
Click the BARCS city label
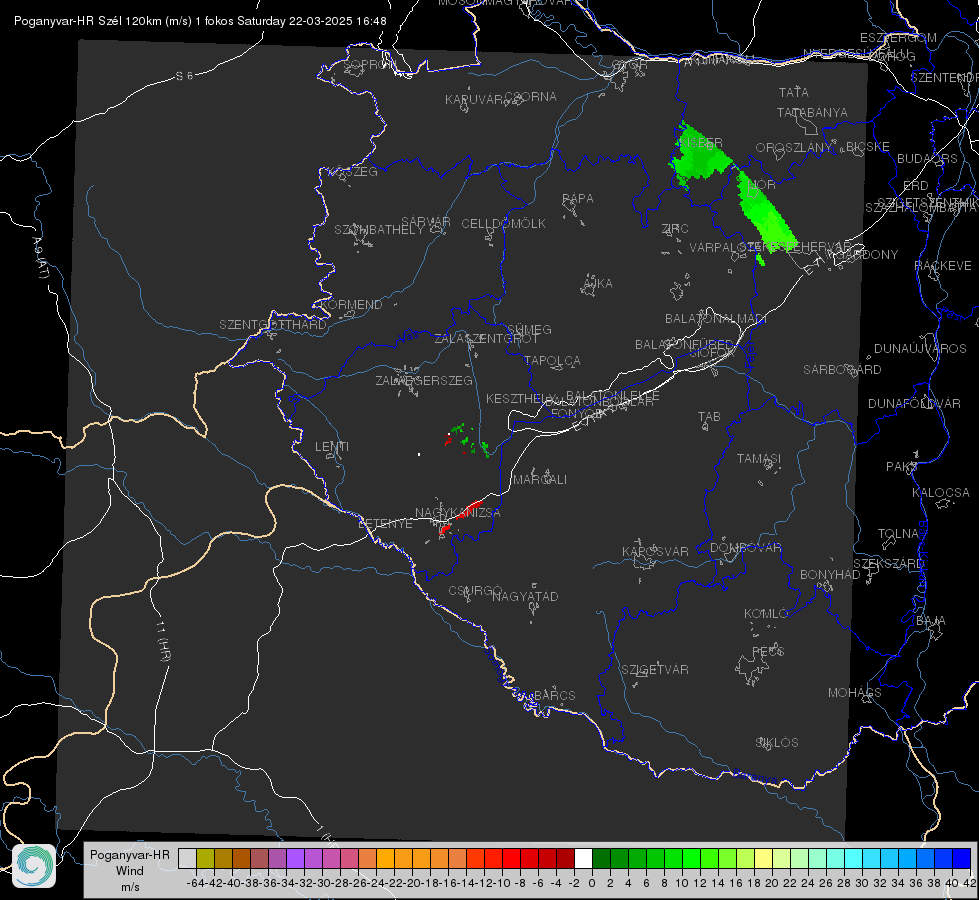(x=555, y=695)
